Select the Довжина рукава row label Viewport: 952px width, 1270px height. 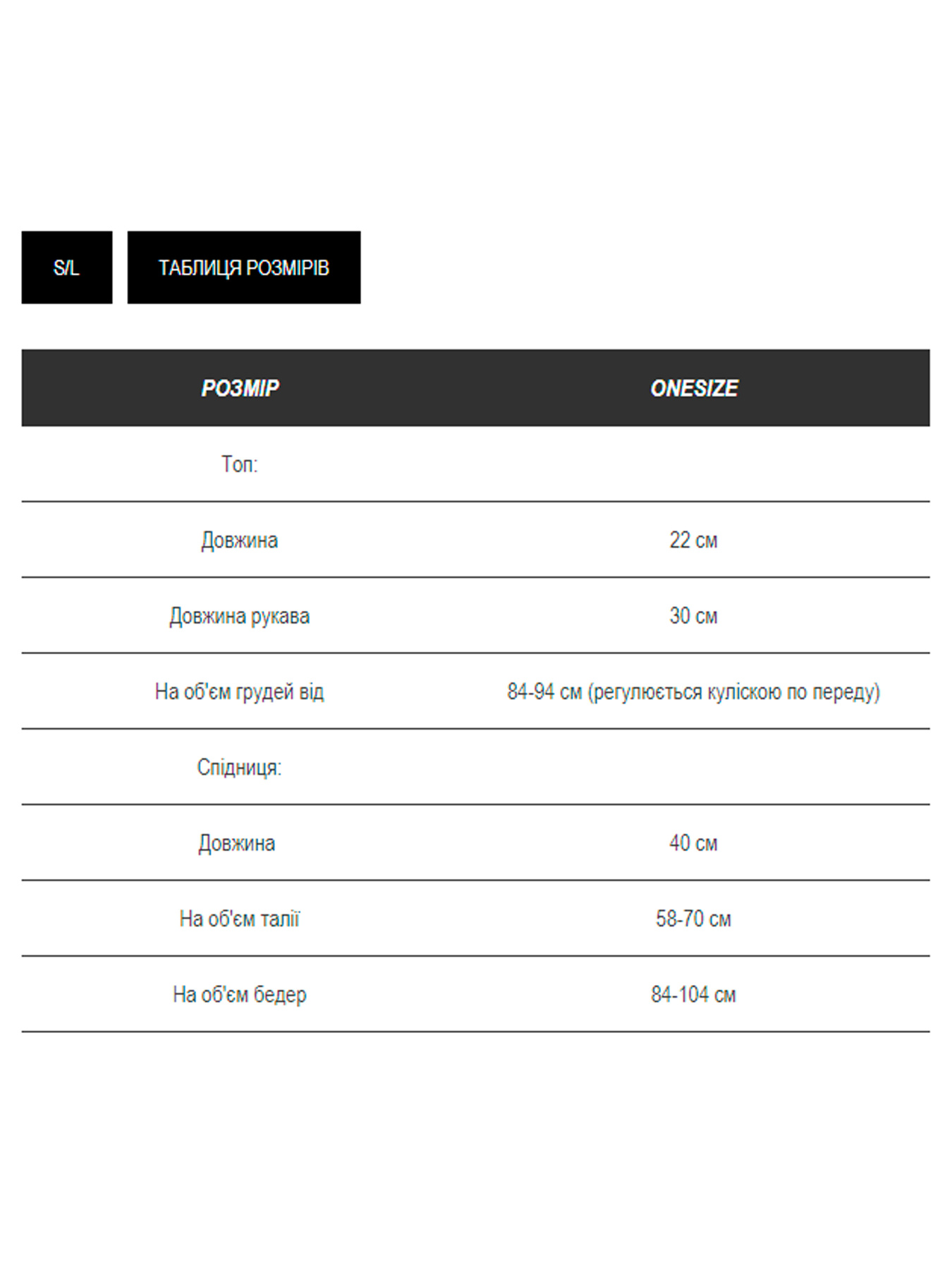point(240,616)
